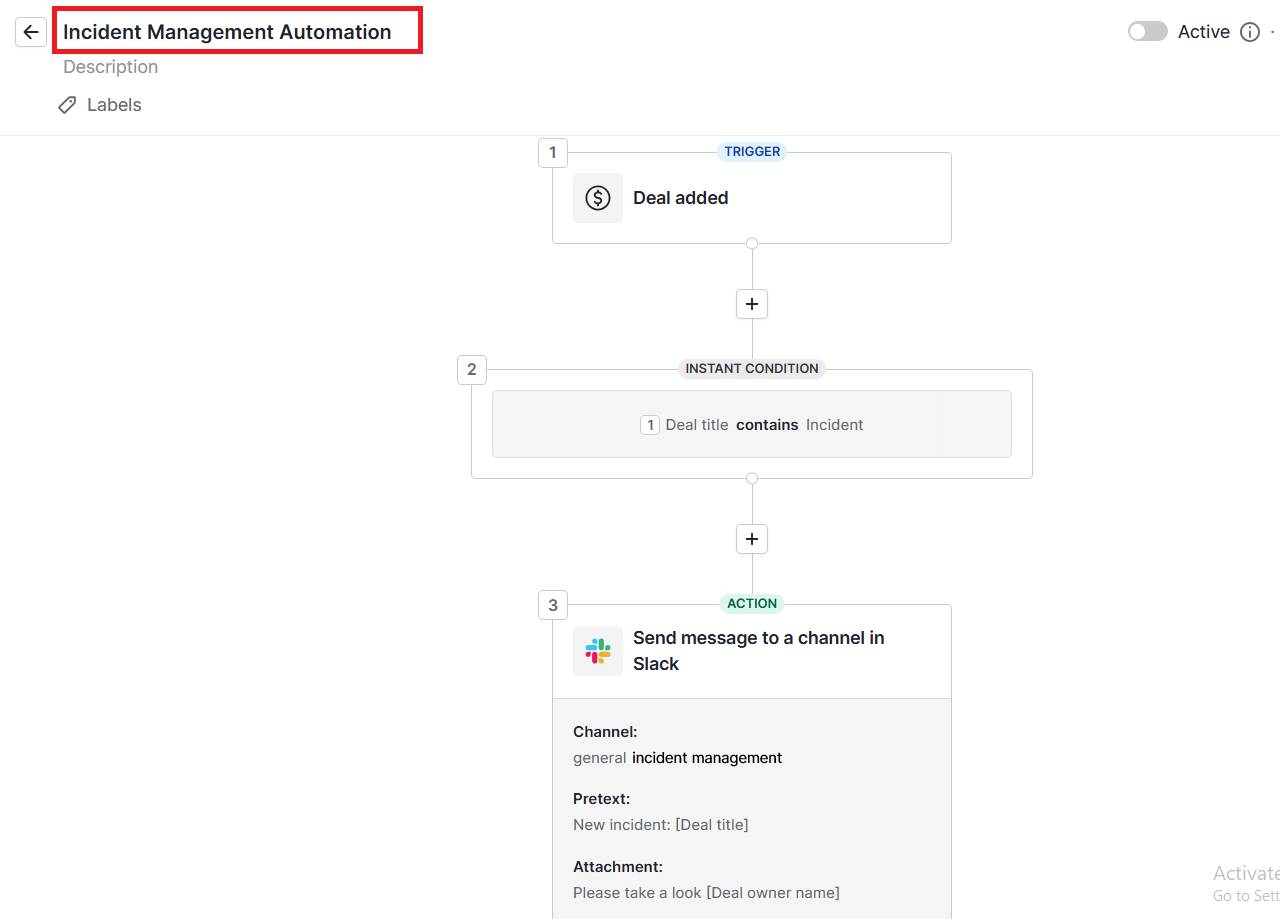Click the Go to Settings activation link

(x=1246, y=896)
